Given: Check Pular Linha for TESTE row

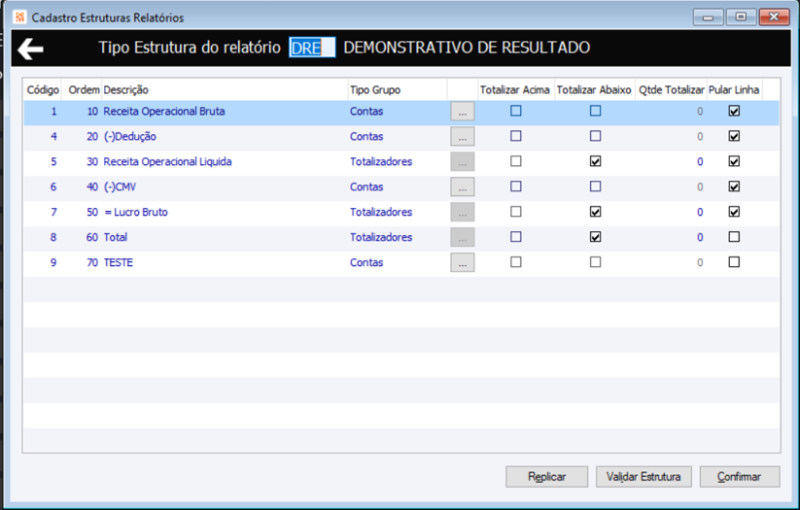Looking at the screenshot, I should point(734,262).
